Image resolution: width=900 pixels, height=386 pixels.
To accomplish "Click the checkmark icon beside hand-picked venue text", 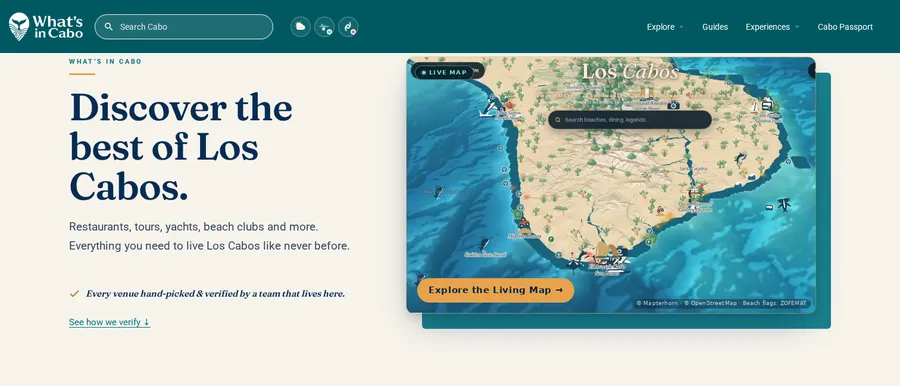I will [x=74, y=294].
